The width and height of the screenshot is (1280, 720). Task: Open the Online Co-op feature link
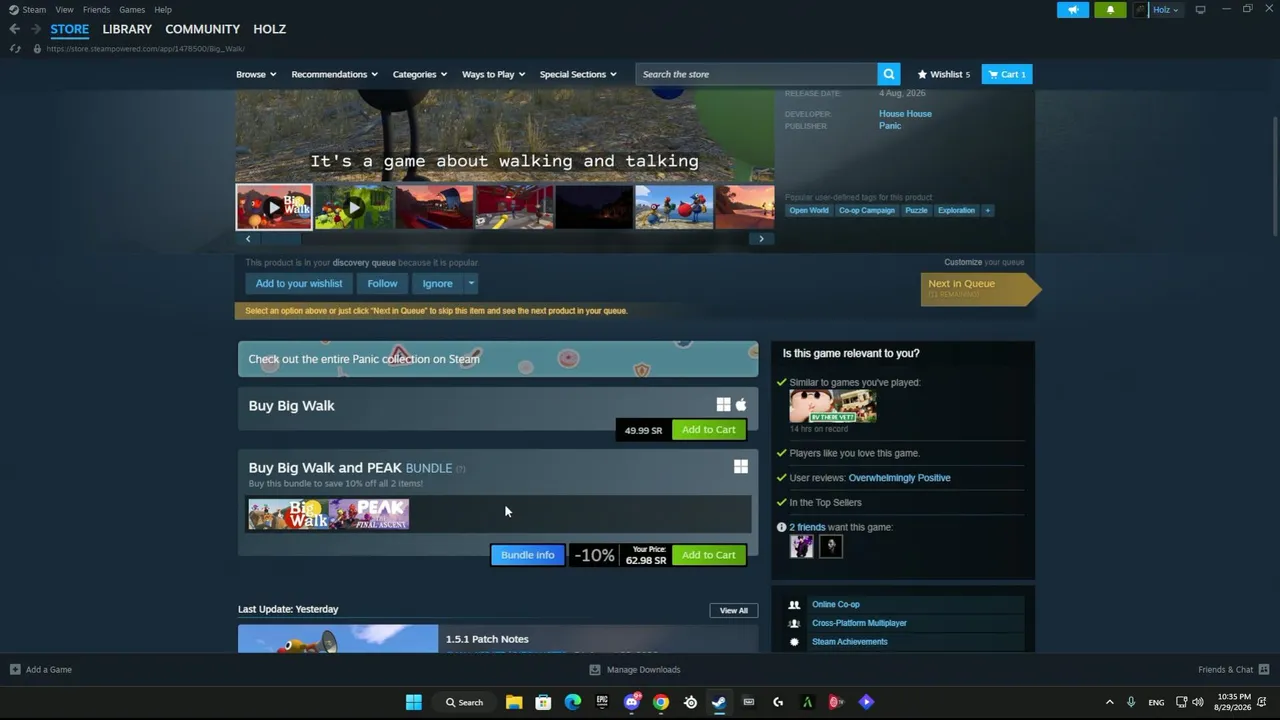click(836, 604)
